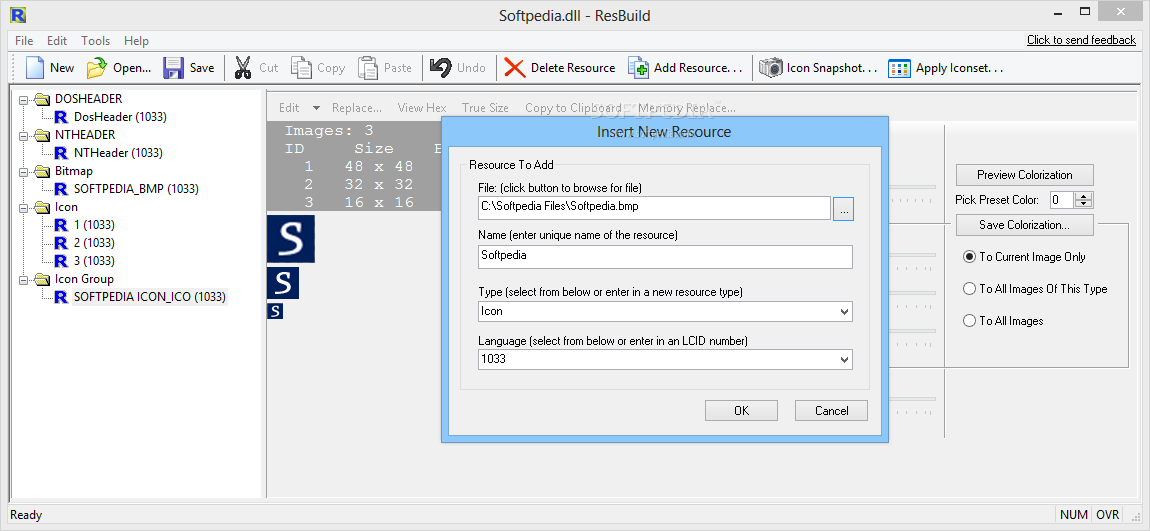
Task: Click True Size in resource pane toolbar
Action: [x=485, y=108]
